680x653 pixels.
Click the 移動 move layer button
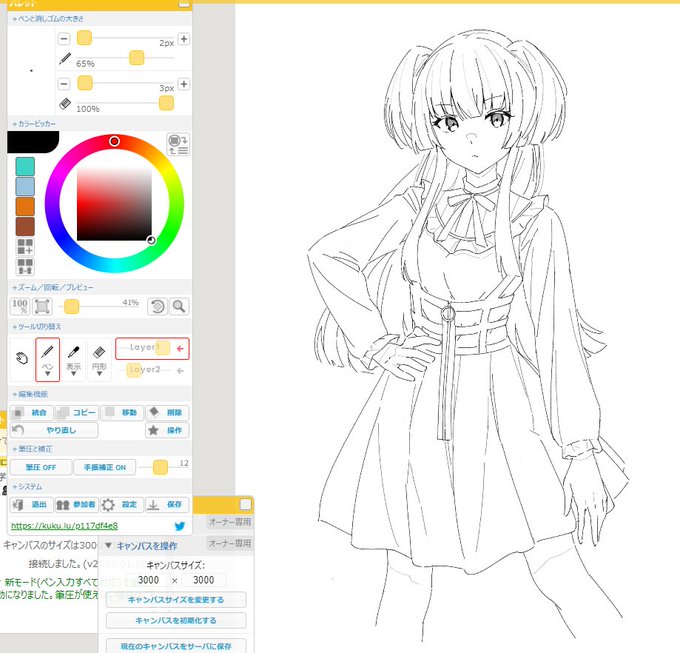click(122, 412)
